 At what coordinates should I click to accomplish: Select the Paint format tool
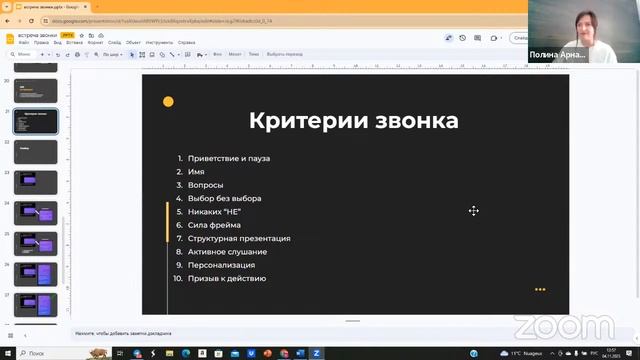coord(87,54)
